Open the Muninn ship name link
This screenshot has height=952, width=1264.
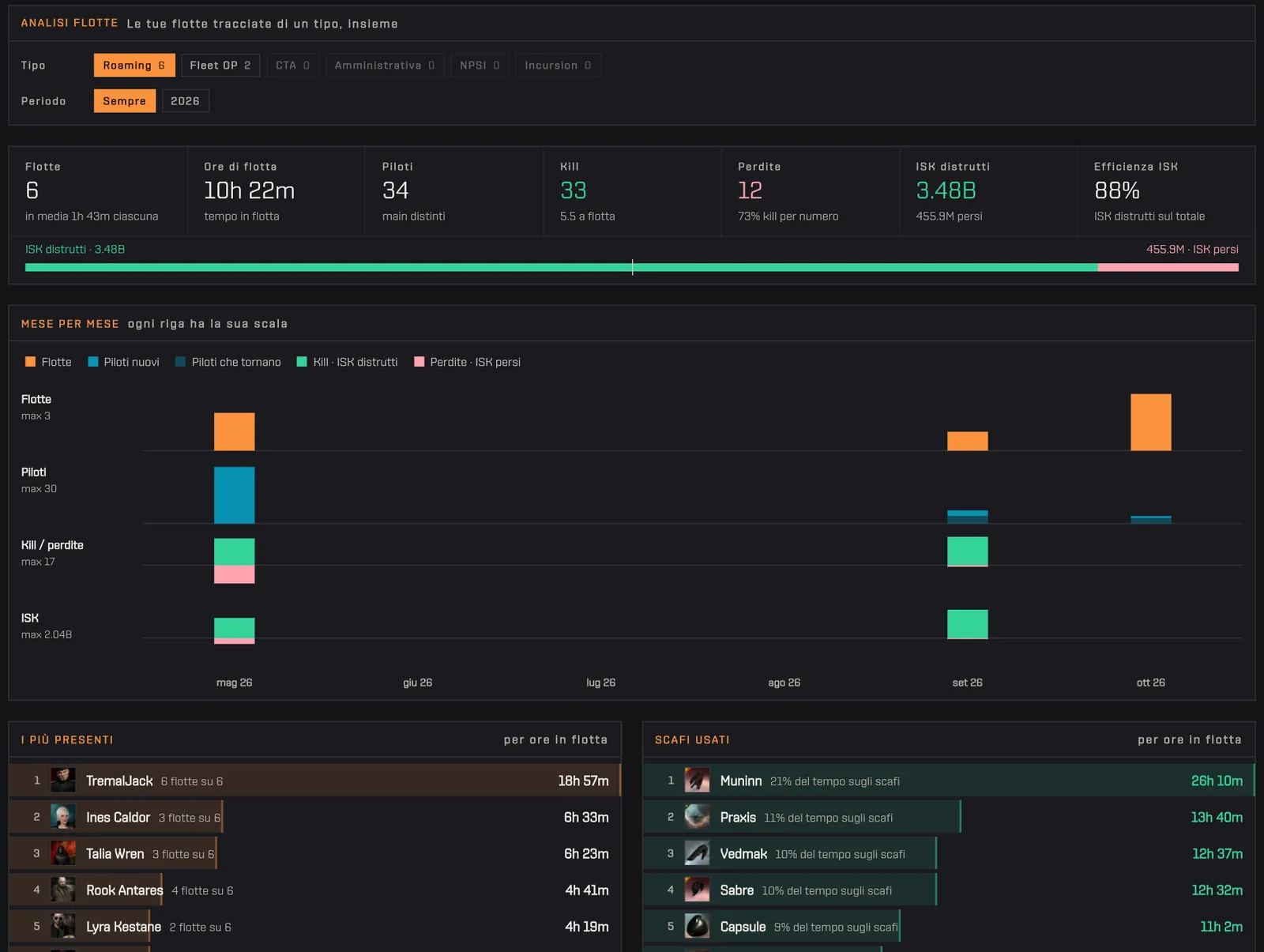(x=741, y=781)
